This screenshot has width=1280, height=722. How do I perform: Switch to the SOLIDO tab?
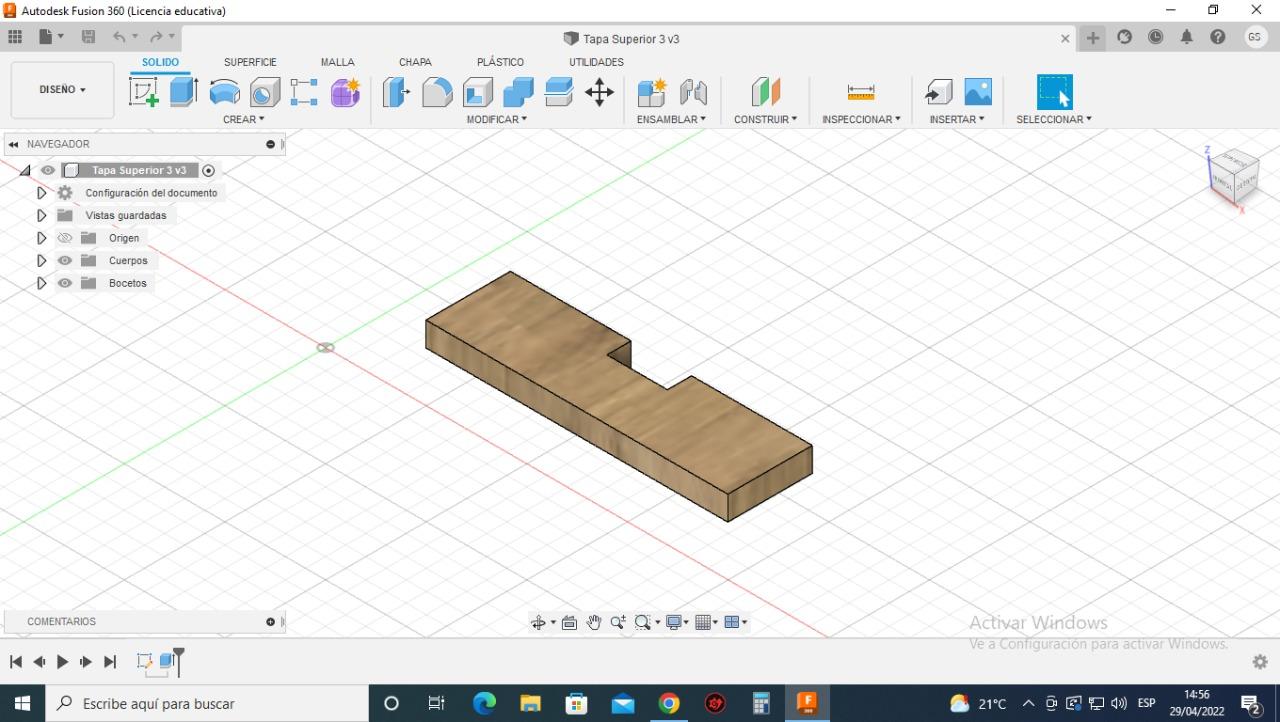(x=160, y=62)
